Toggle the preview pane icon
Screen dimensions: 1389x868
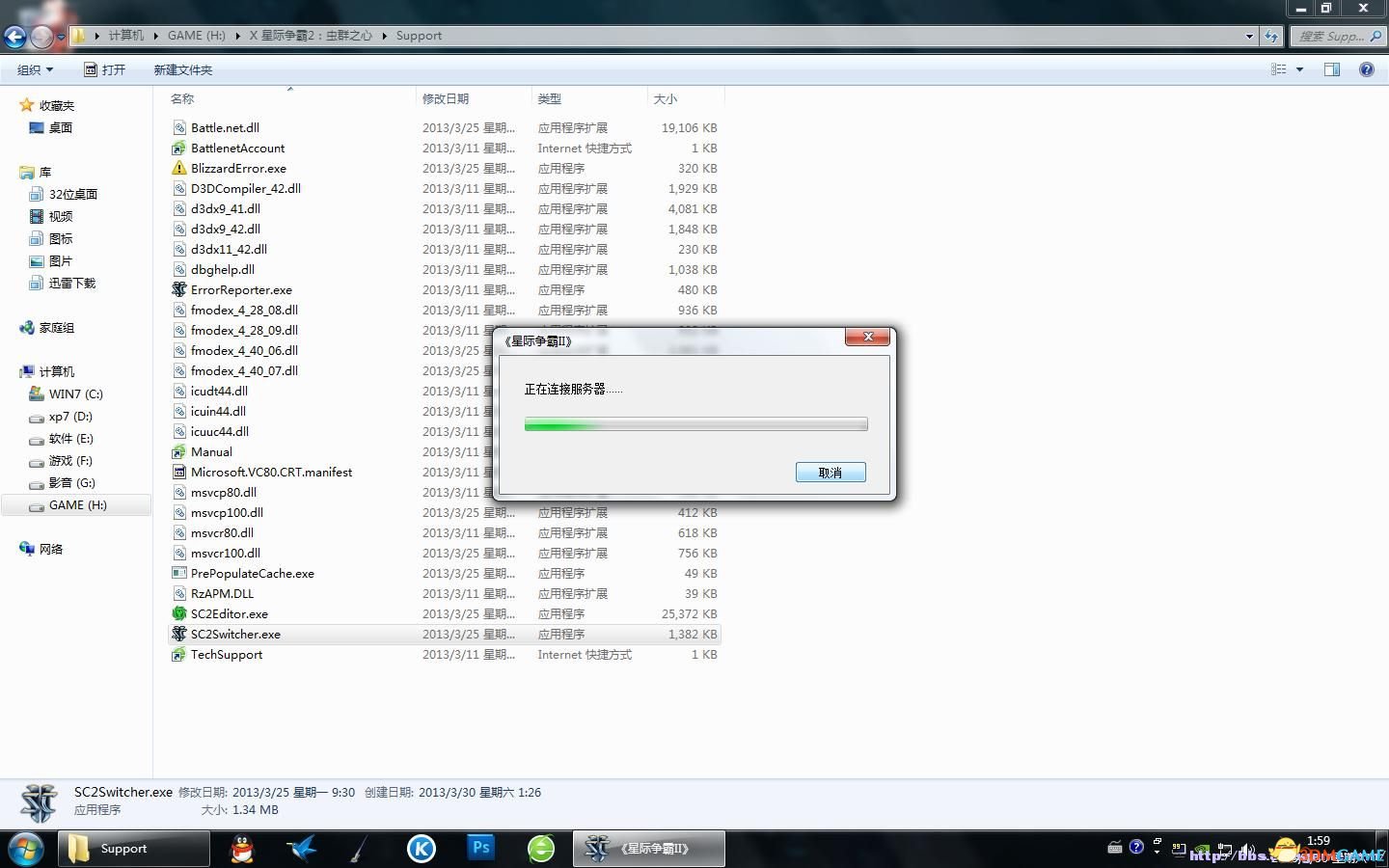tap(1332, 69)
